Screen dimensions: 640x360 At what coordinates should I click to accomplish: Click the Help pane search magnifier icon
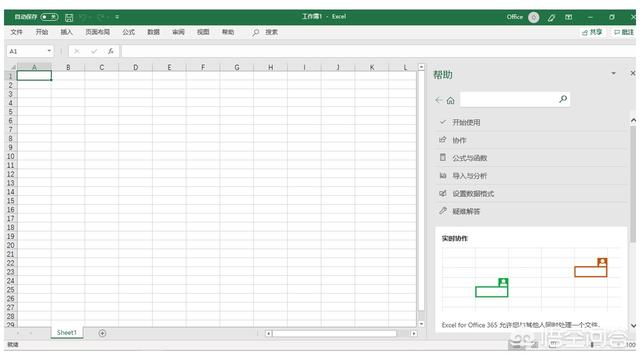563,99
